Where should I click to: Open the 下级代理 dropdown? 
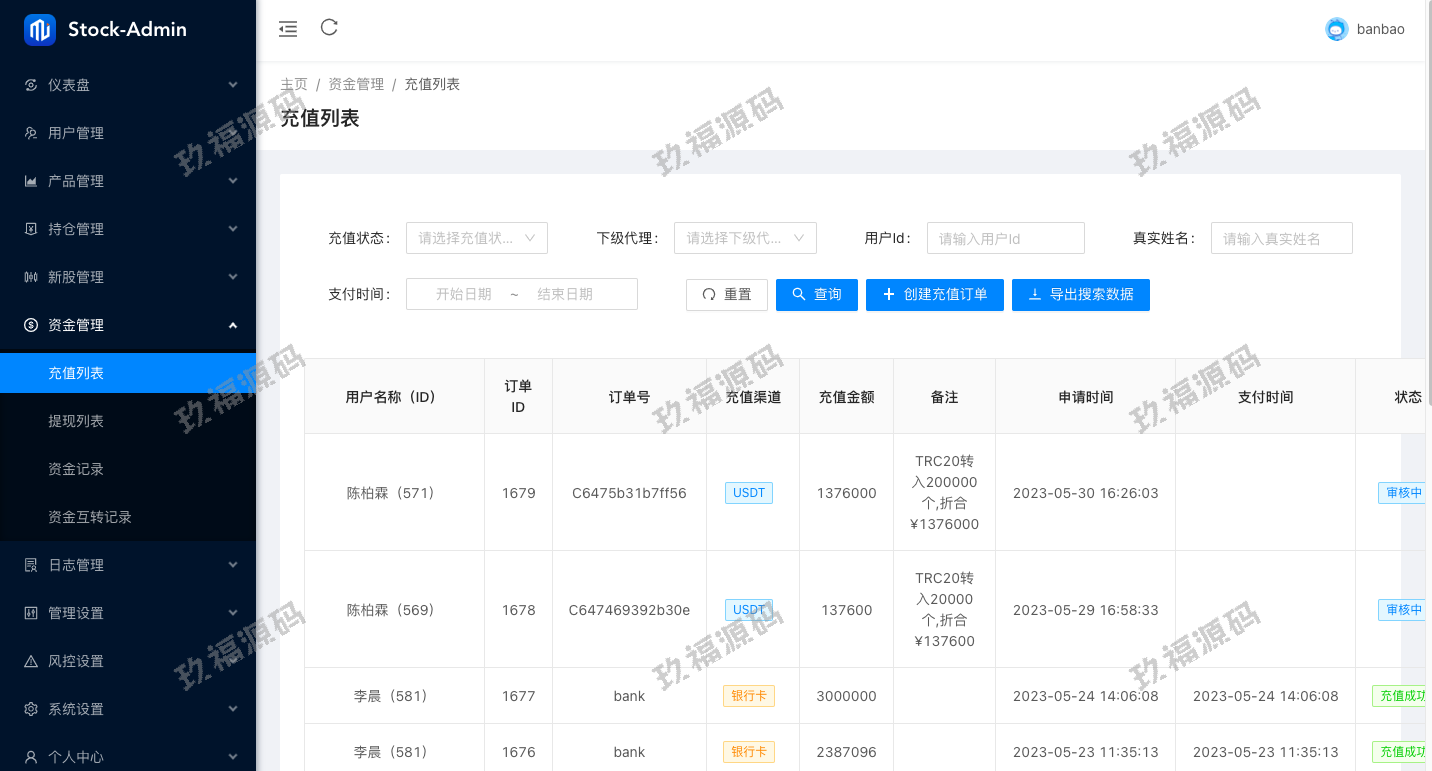pos(745,238)
